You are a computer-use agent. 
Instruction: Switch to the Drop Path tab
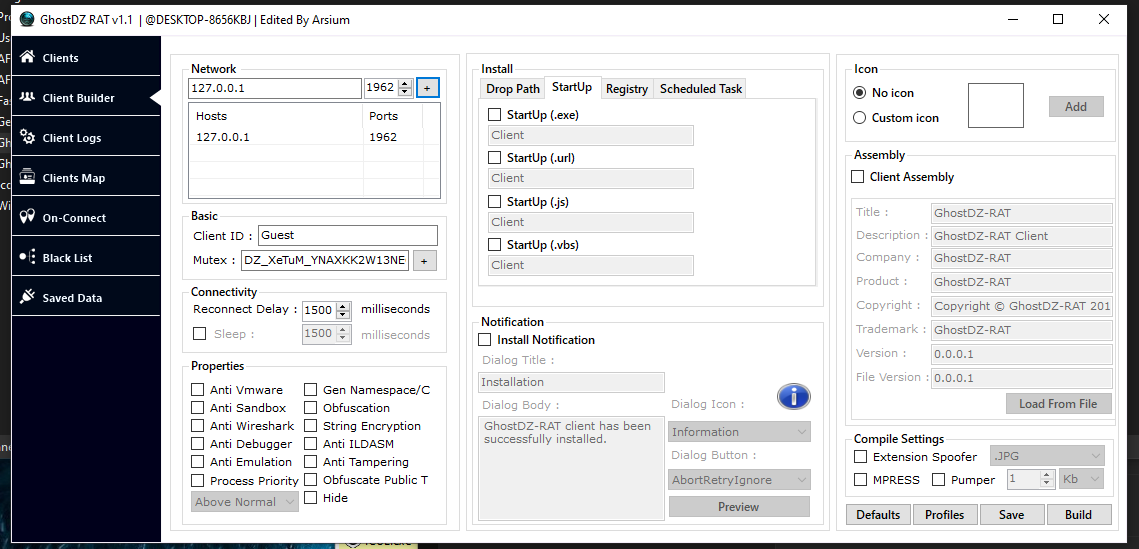(513, 89)
